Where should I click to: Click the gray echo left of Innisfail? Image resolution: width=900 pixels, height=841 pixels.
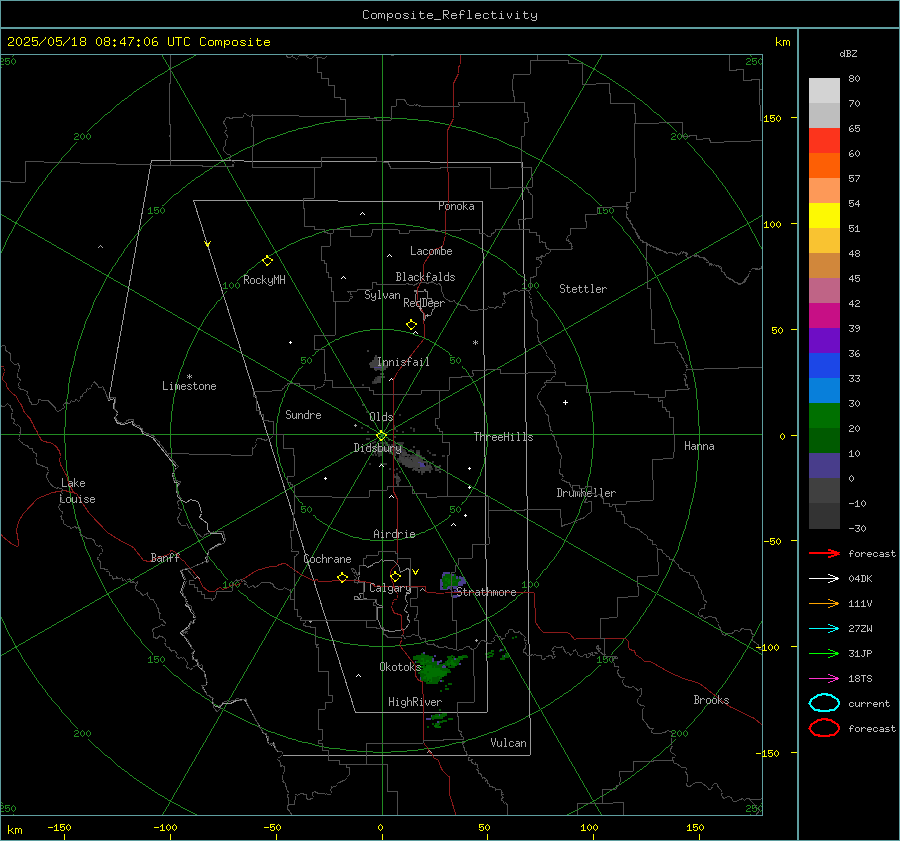(x=376, y=366)
